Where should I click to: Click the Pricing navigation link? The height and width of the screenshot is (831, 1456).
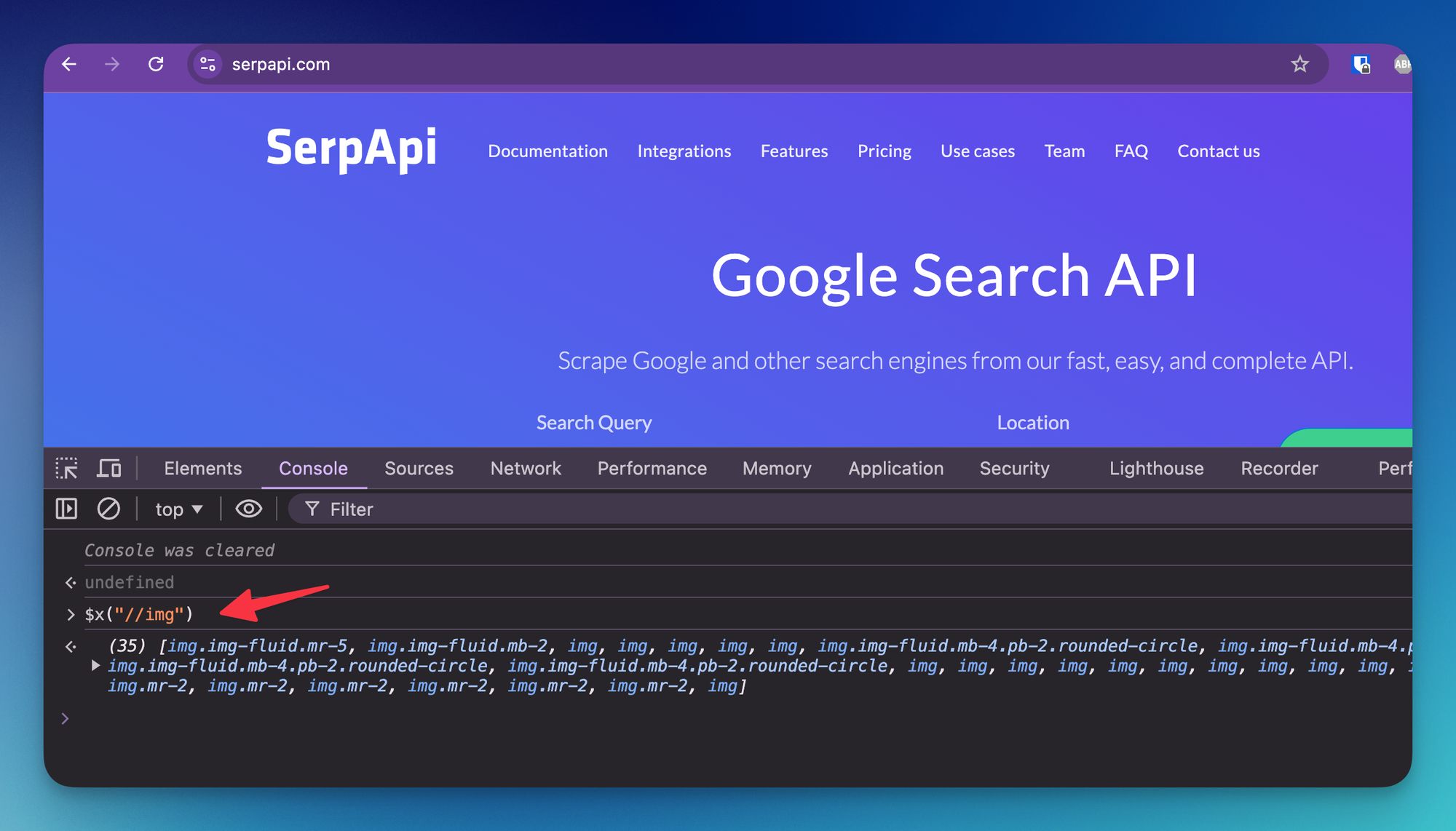click(x=884, y=151)
